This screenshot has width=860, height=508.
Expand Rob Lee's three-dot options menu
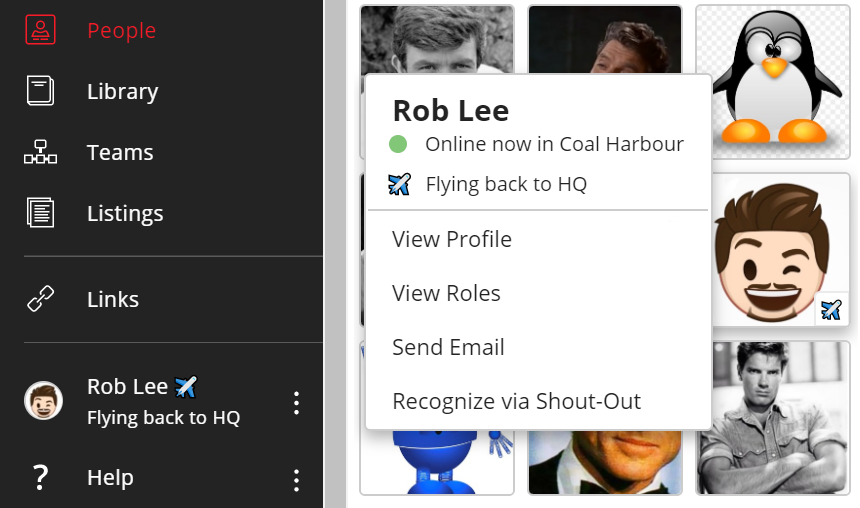296,403
